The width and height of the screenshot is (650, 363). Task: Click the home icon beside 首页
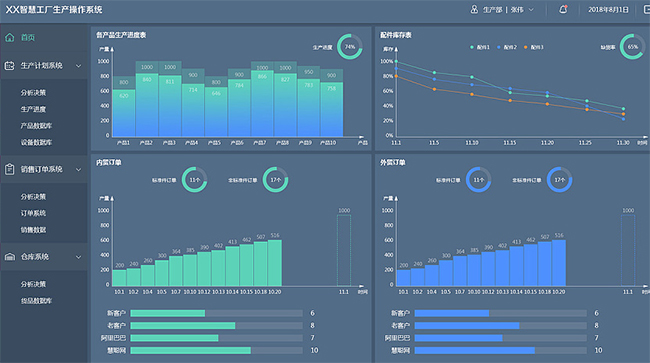(10, 38)
